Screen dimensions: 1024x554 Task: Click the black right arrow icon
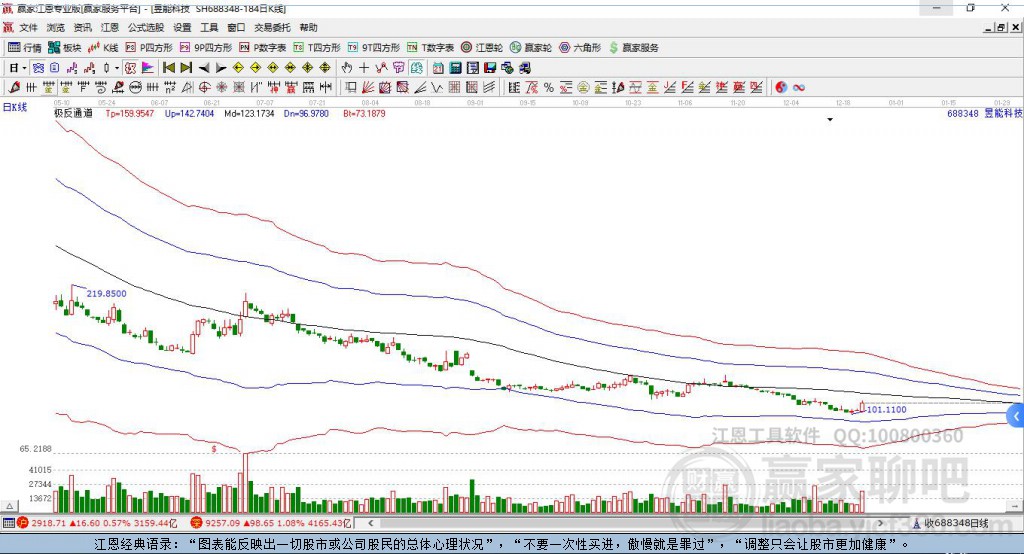point(221,68)
